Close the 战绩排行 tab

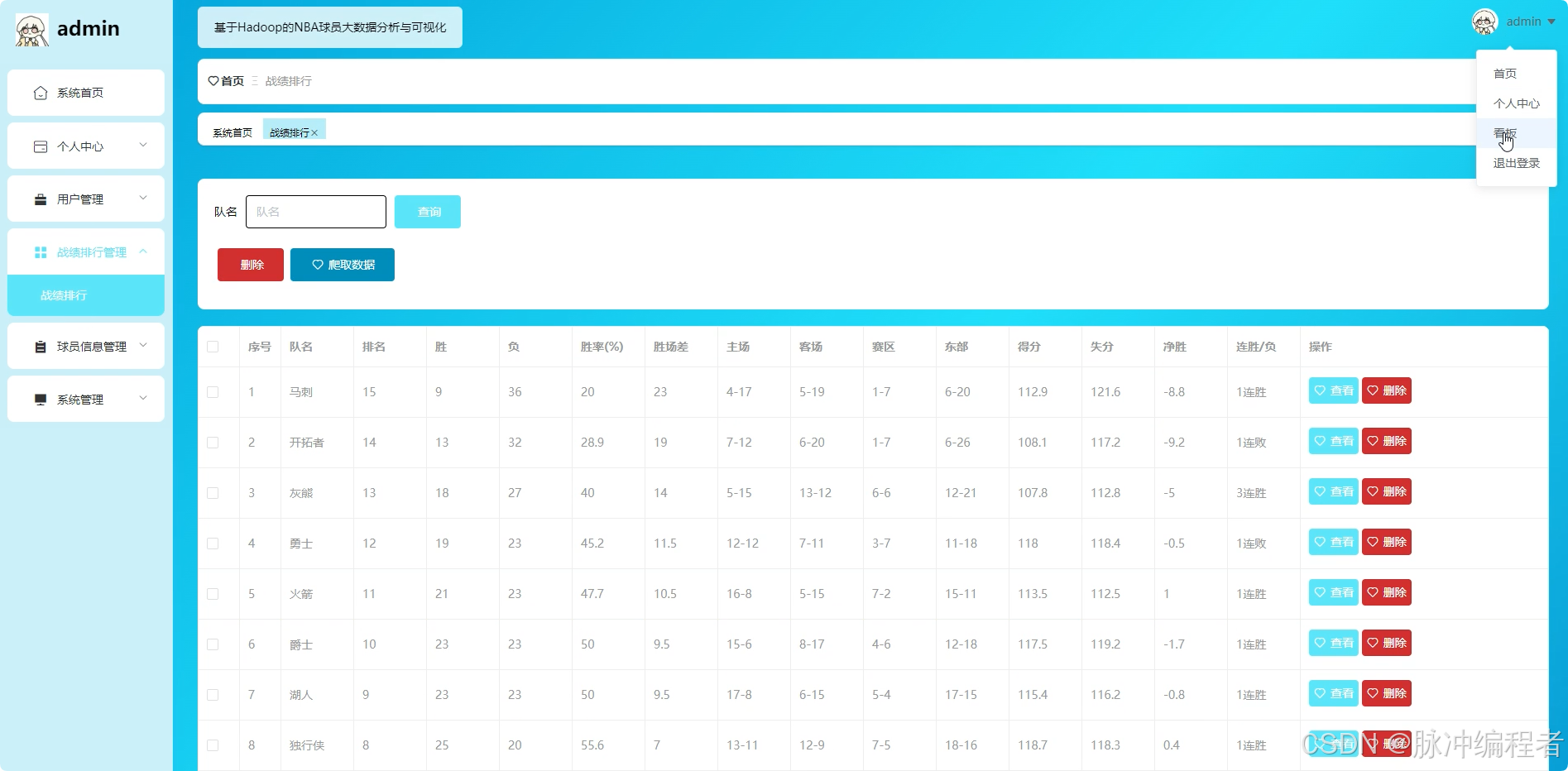click(314, 133)
